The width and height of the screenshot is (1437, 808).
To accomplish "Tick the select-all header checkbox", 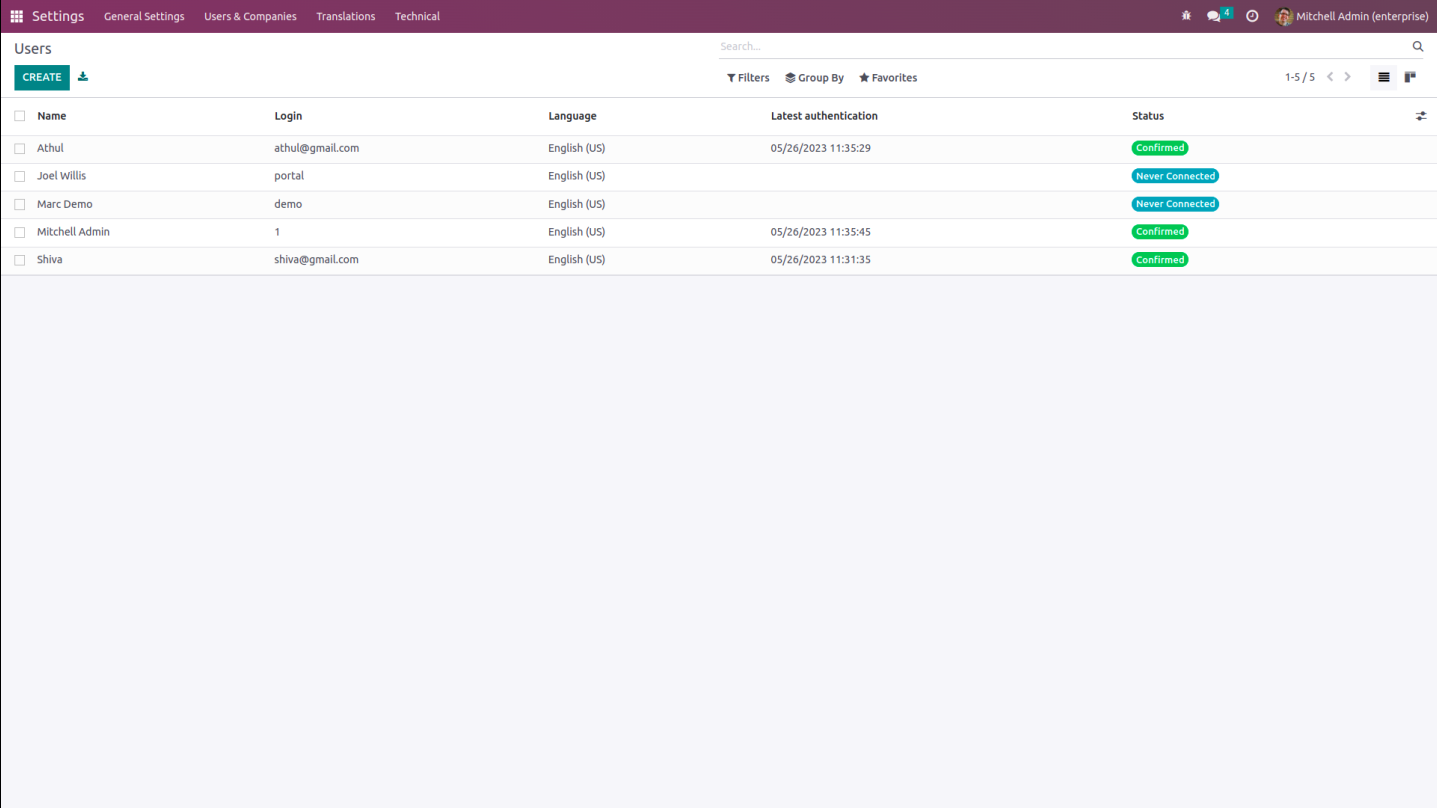I will pyautogui.click(x=20, y=116).
